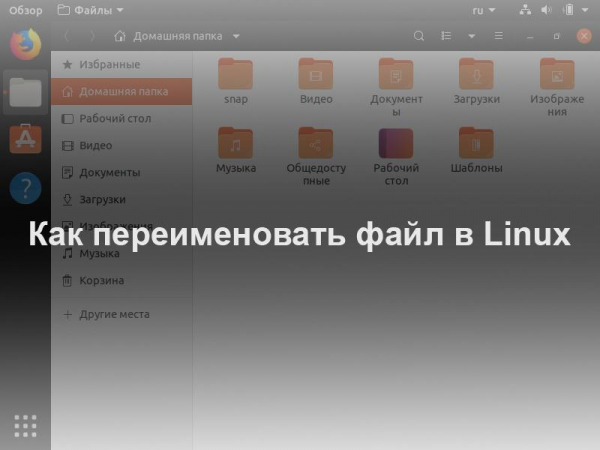Viewport: 600px width, 450px height.
Task: Click the volume icon in the top bar
Action: [546, 10]
